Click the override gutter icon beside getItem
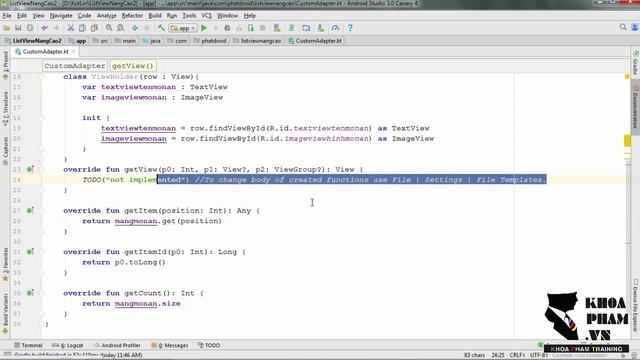640x360 pixels. coord(30,211)
